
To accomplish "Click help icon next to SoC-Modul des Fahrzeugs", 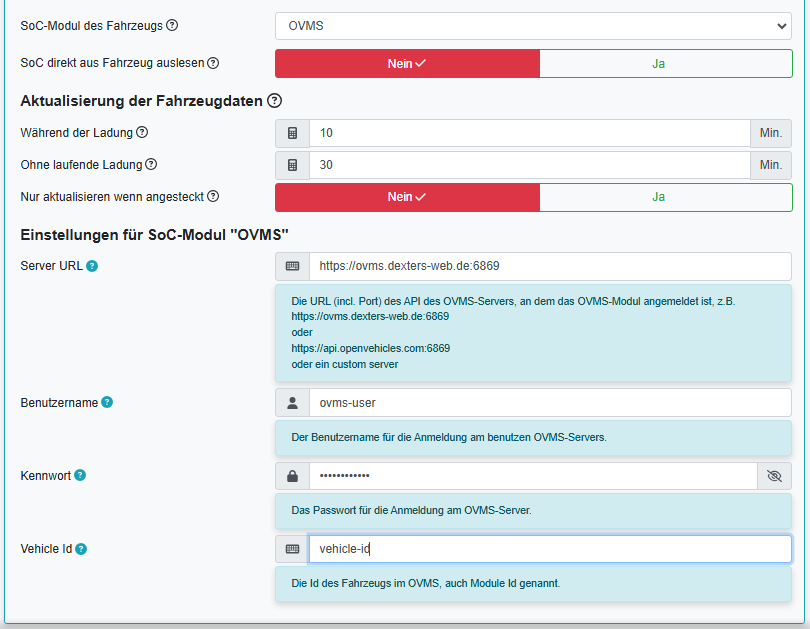I will pos(172,26).
